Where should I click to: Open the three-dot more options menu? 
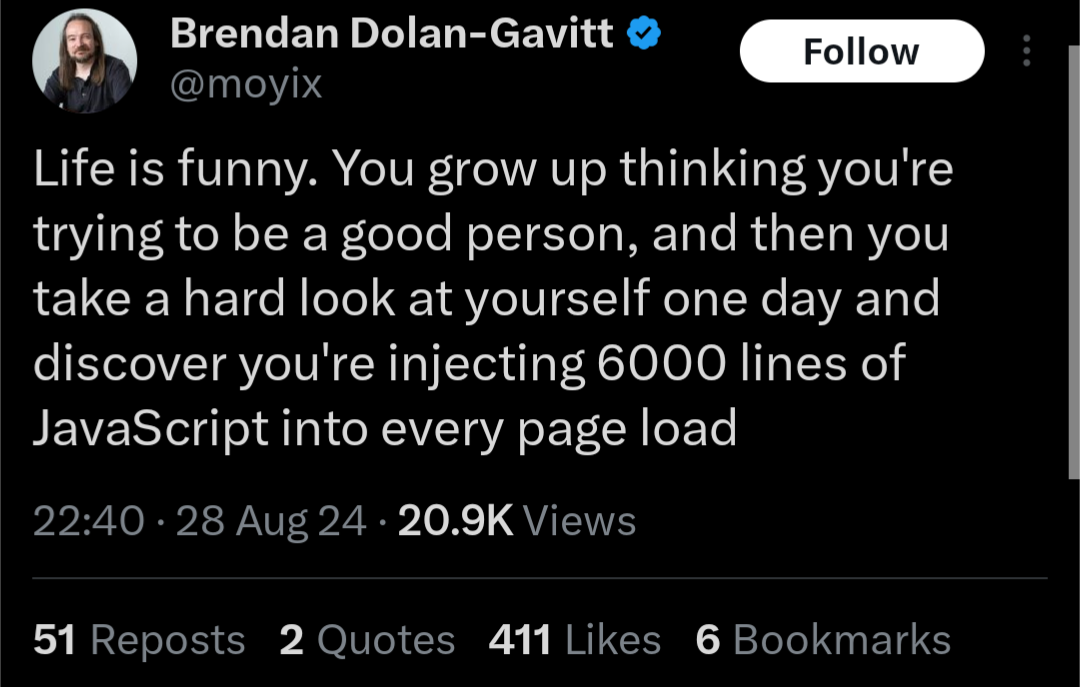pyautogui.click(x=1026, y=51)
